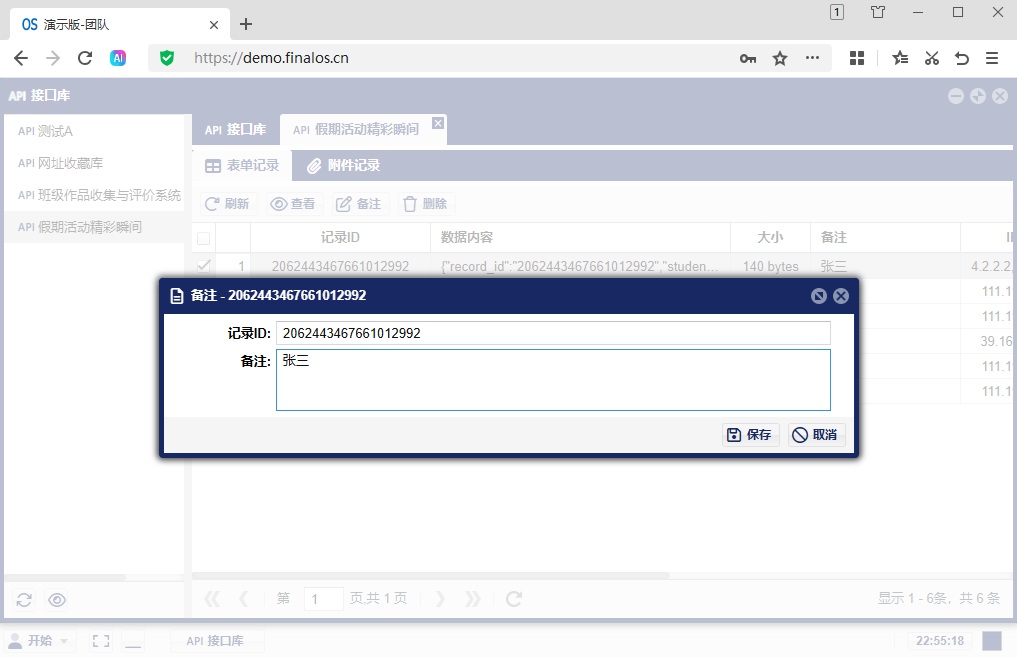Click the 取消 cancel button in dialog
This screenshot has width=1017, height=657.
point(816,435)
